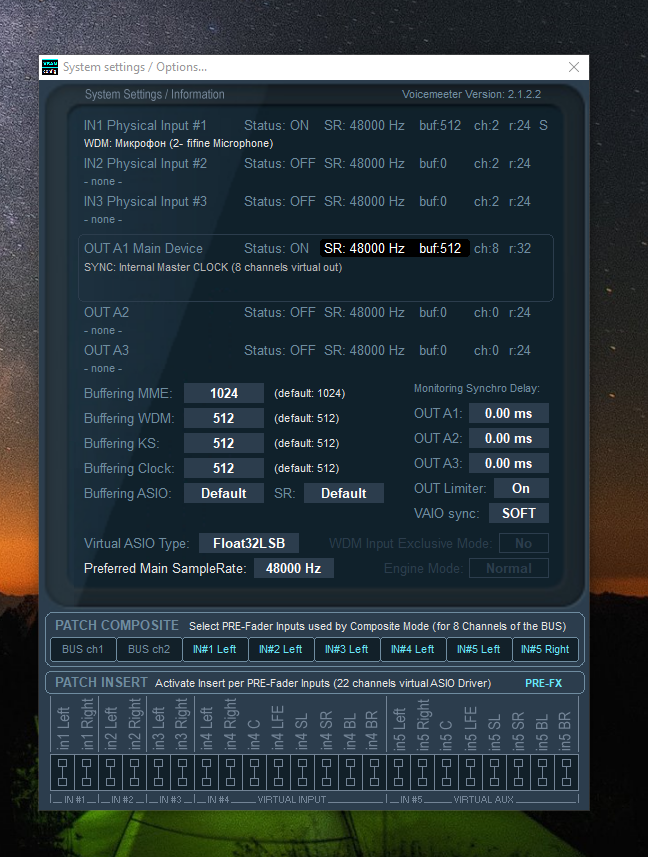This screenshot has width=648, height=857.
Task: Select BUS ch2 composite patch
Action: (149, 649)
